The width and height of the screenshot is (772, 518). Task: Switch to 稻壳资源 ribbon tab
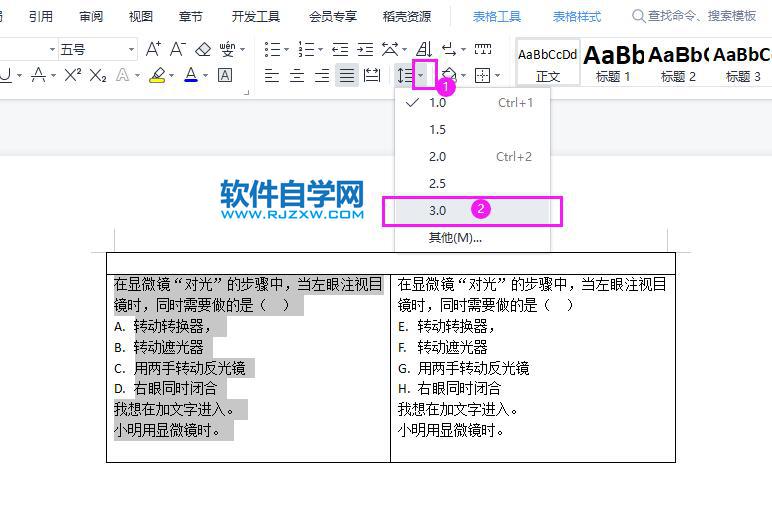point(407,17)
